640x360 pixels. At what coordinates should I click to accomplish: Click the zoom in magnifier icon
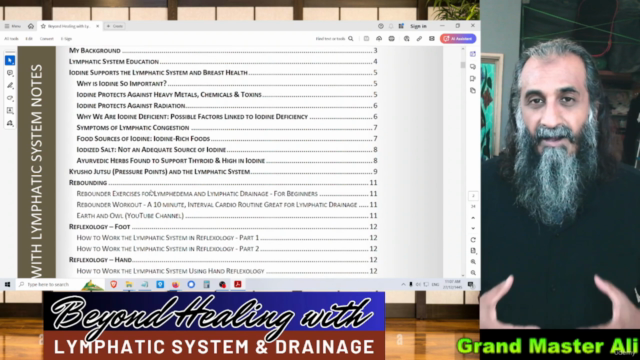473,262
